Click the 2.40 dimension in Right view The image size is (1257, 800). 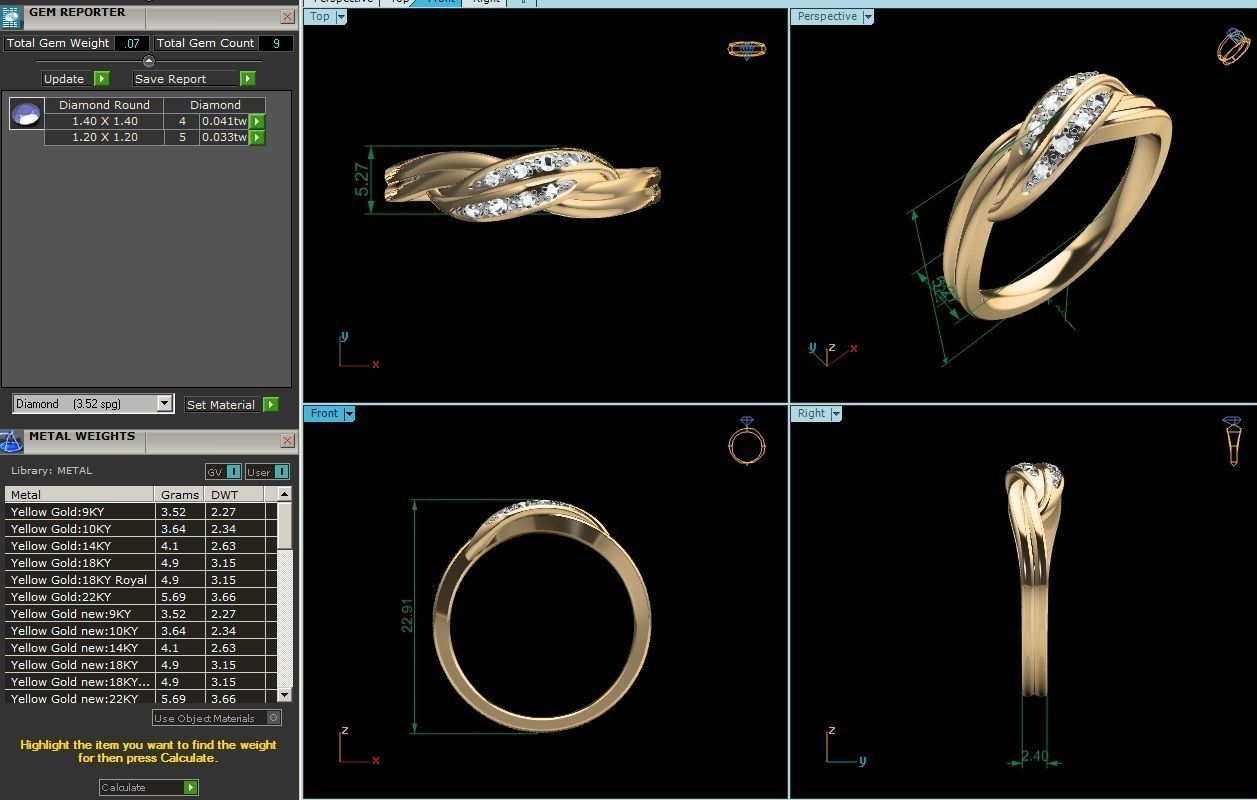click(x=1034, y=756)
